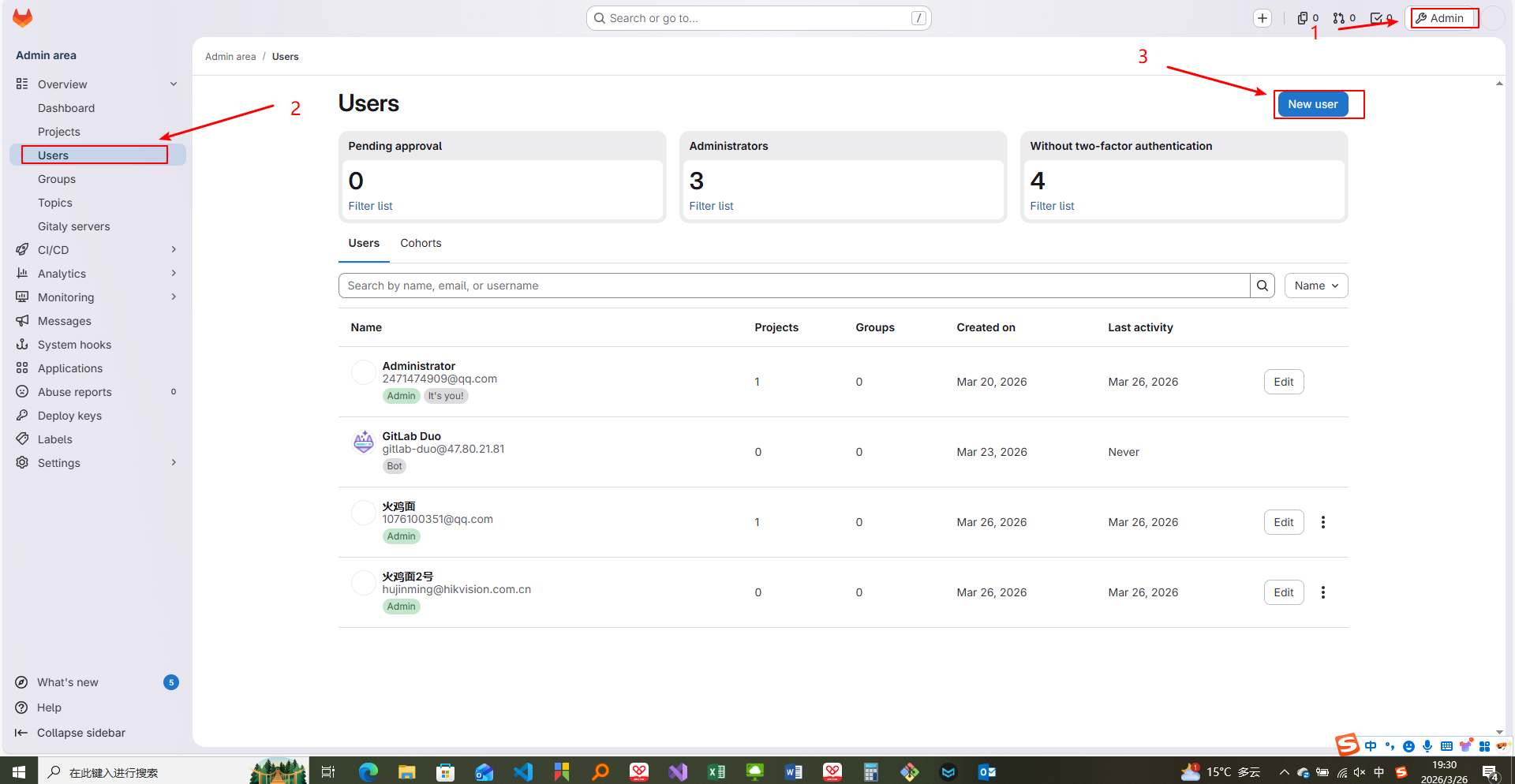
Task: Click the Admin wrench button
Action: (1440, 18)
